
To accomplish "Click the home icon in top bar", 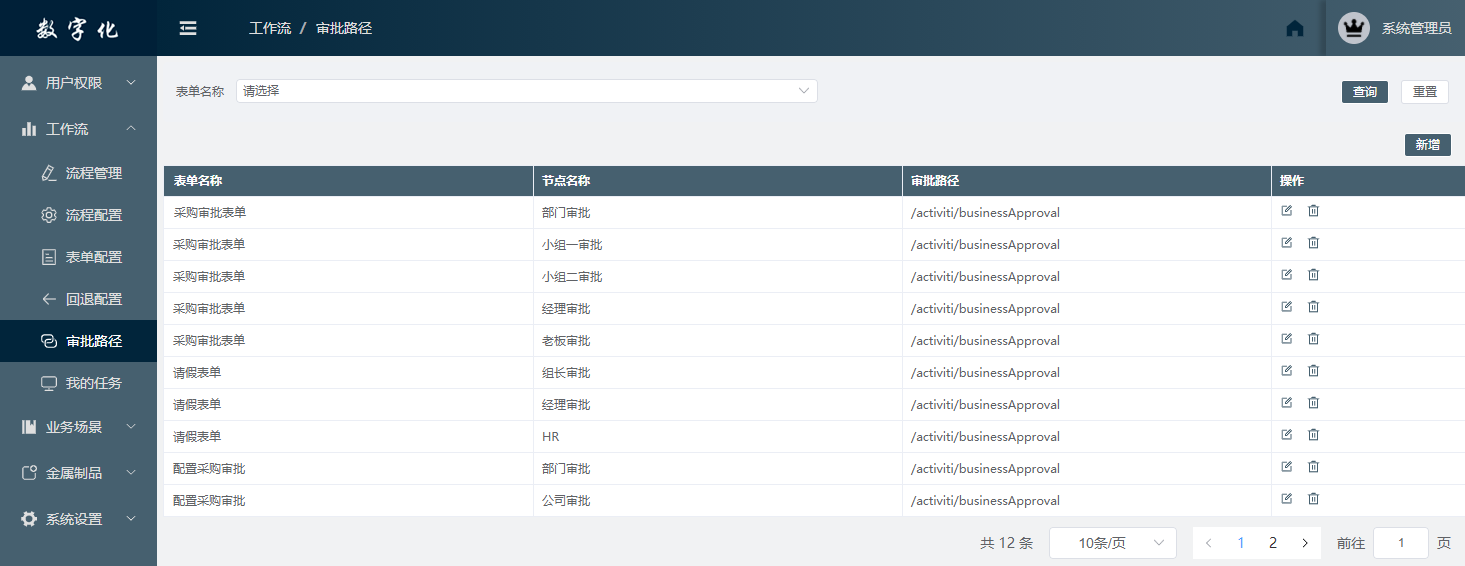I will 1295,28.
